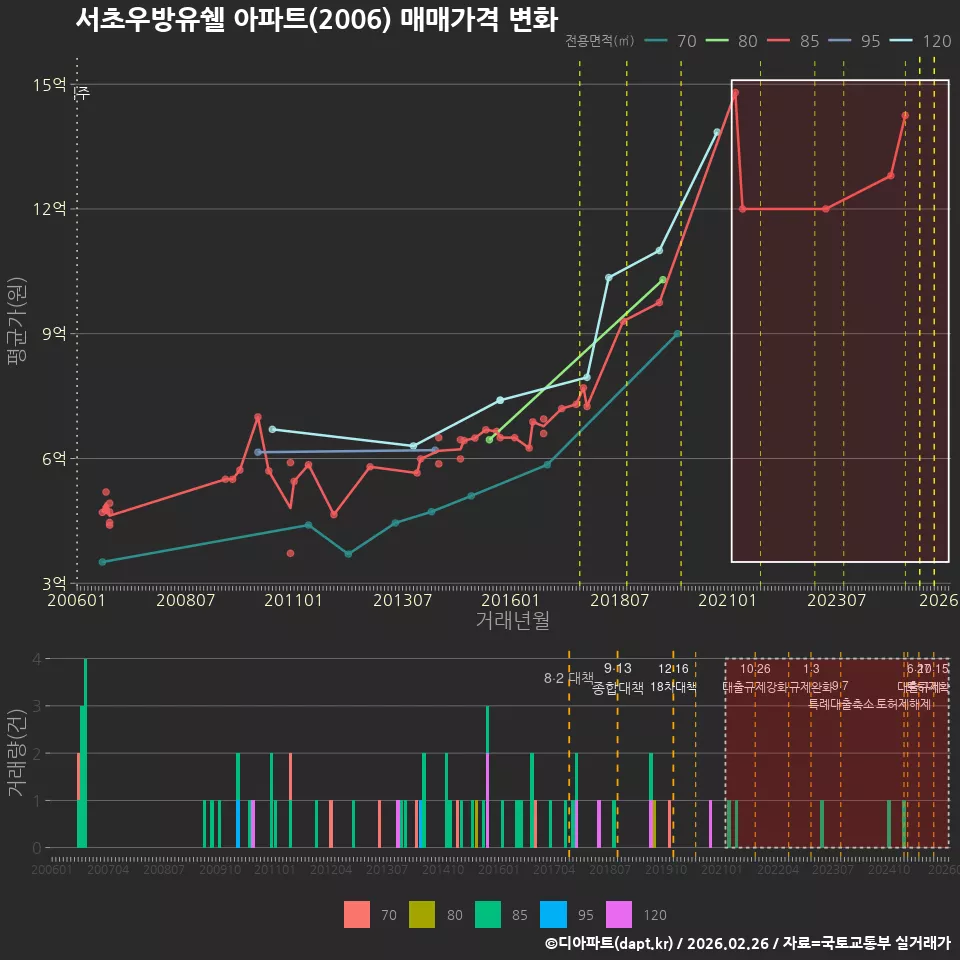This screenshot has height=960, width=960.
Task: Click the dapt.kr copyright credit text
Action: coord(748,943)
